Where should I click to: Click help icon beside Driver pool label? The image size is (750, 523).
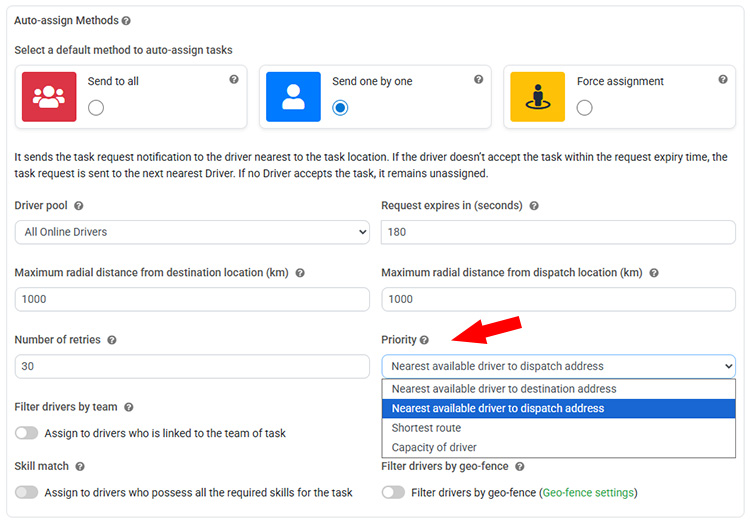pyautogui.click(x=79, y=206)
